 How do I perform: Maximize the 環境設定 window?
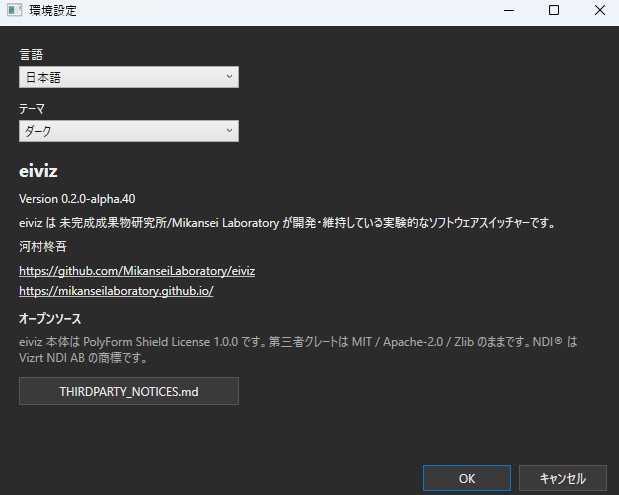point(554,10)
